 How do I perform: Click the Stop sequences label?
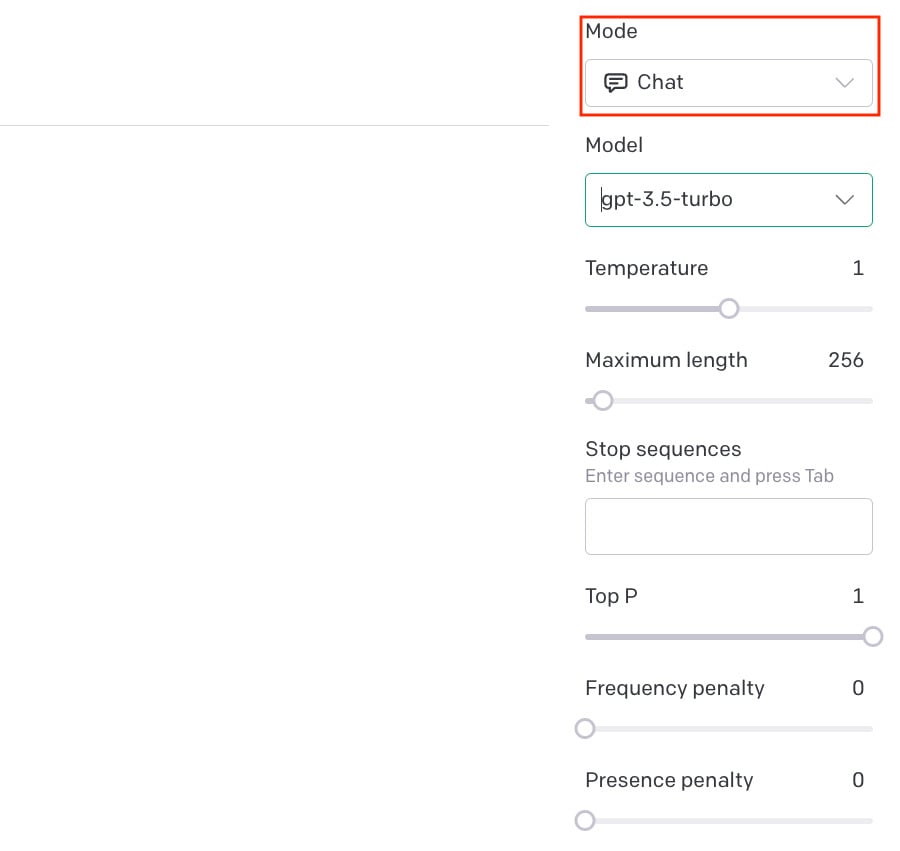tap(663, 449)
